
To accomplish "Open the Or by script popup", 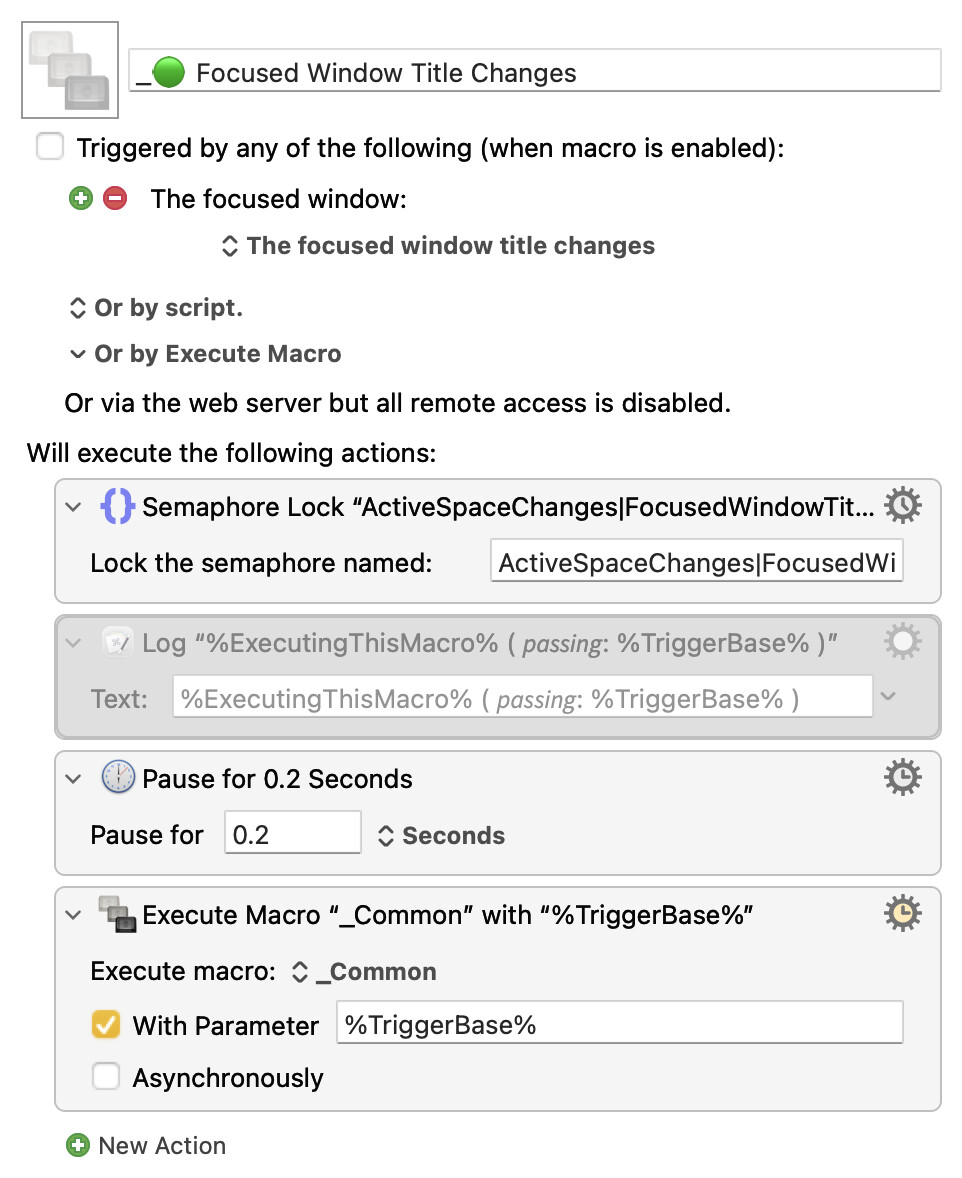I will tap(154, 308).
